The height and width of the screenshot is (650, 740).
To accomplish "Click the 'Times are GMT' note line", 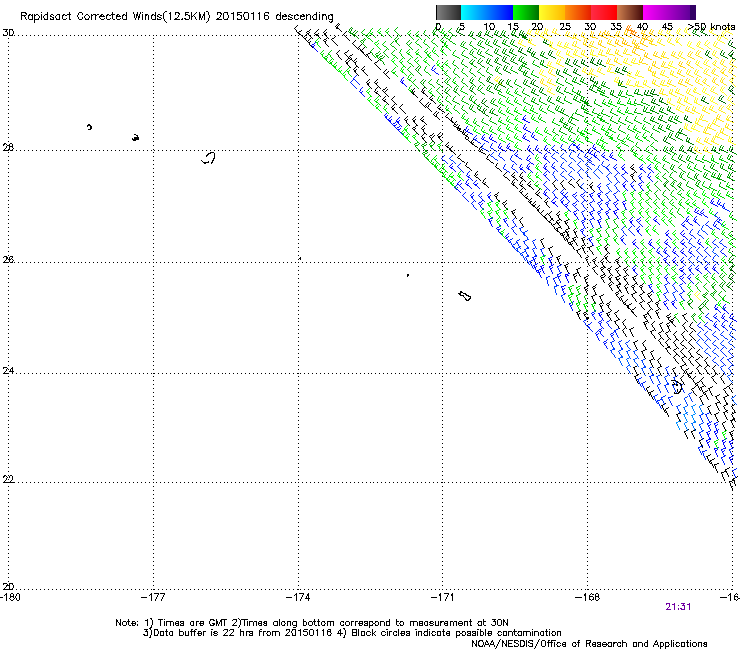I will [x=311, y=623].
